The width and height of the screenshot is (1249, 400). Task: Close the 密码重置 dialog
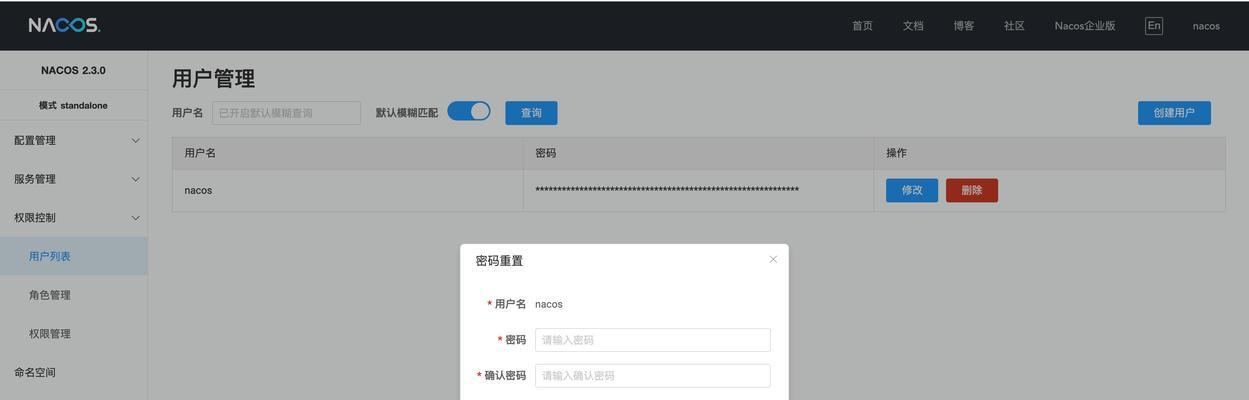tap(773, 259)
